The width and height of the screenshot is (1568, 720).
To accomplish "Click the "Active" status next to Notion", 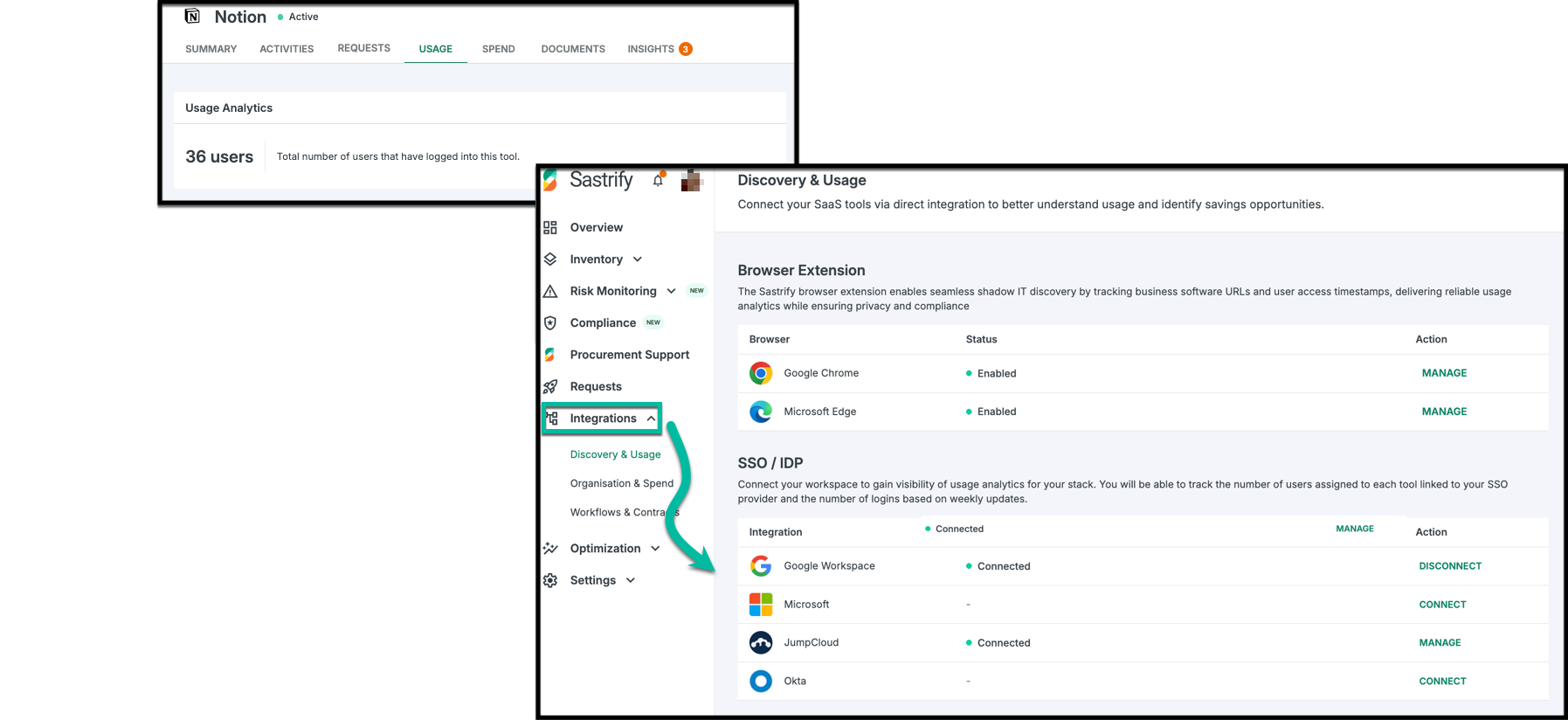I will (304, 17).
